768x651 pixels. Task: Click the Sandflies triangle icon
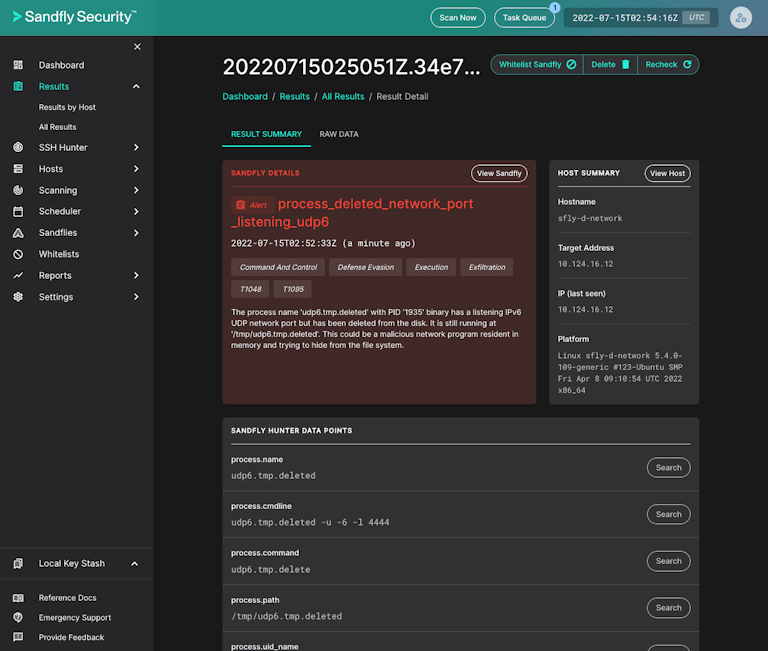(x=18, y=233)
